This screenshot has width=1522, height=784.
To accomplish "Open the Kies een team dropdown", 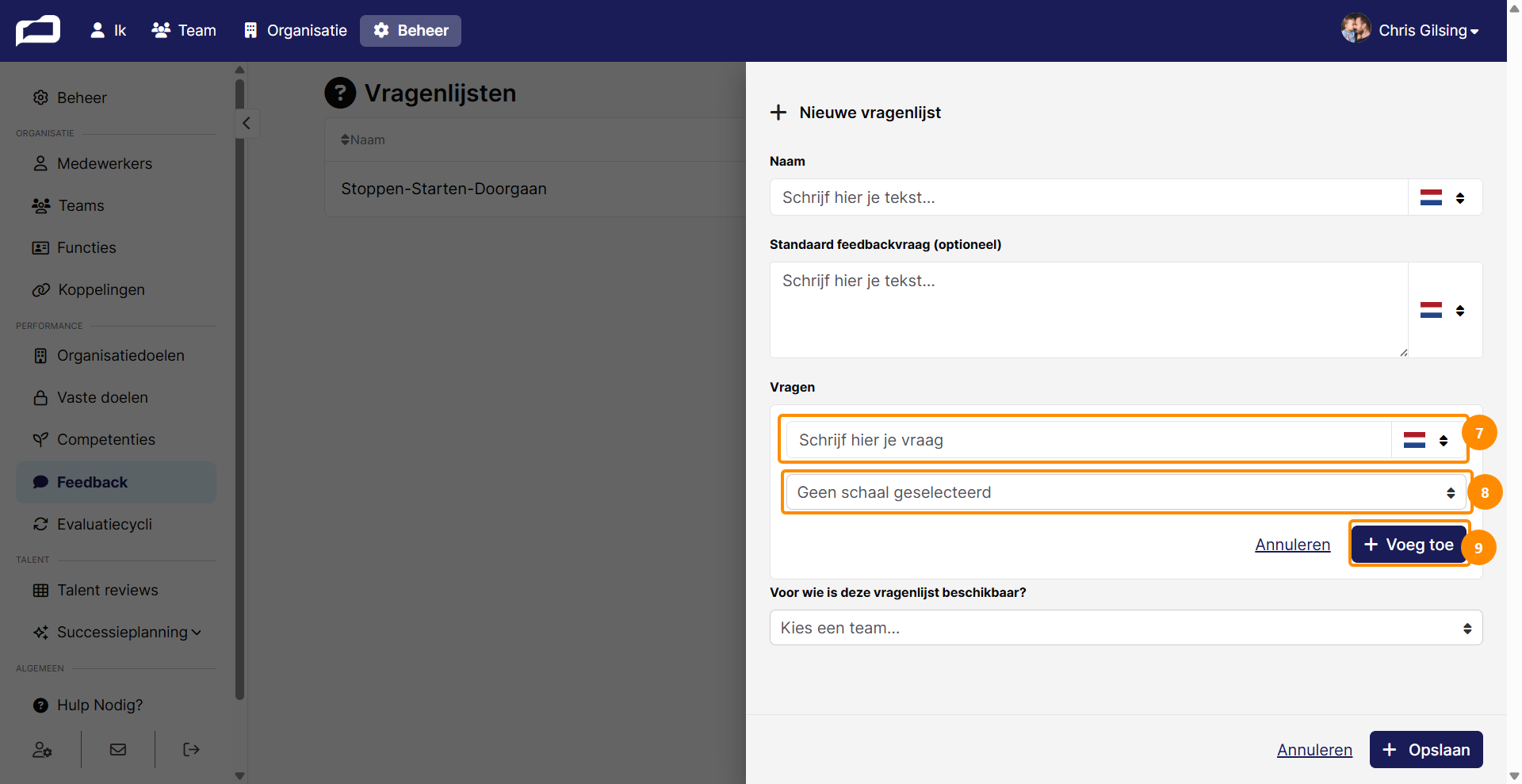I will click(x=1126, y=628).
